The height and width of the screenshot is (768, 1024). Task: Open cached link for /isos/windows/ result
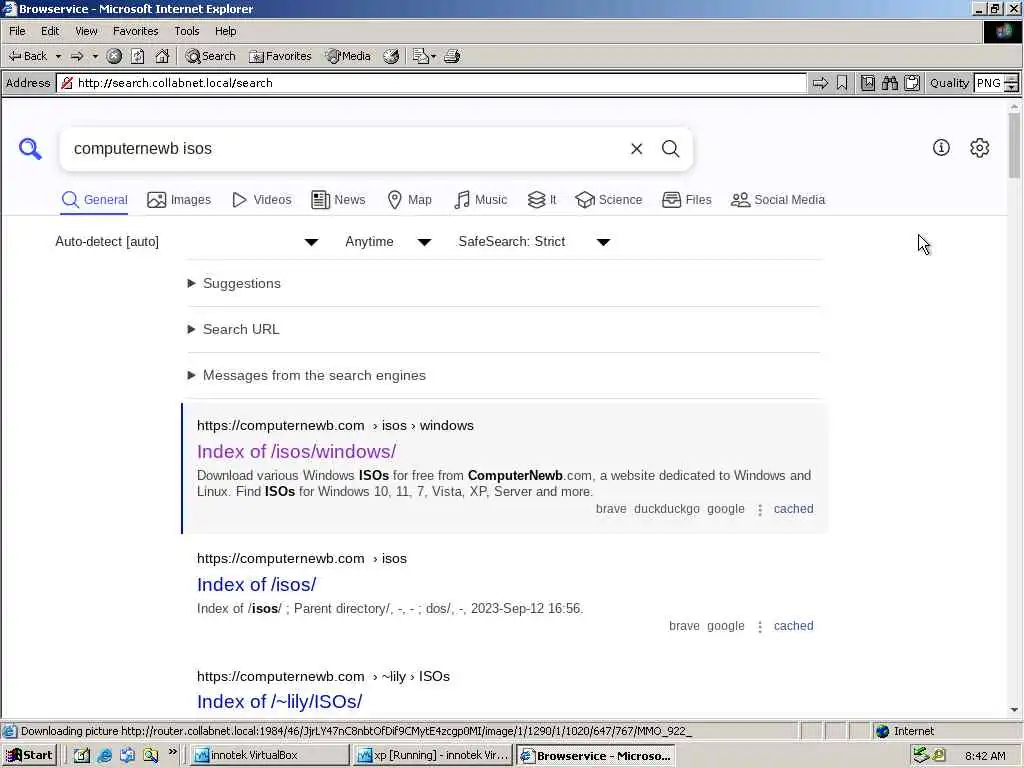coord(793,509)
